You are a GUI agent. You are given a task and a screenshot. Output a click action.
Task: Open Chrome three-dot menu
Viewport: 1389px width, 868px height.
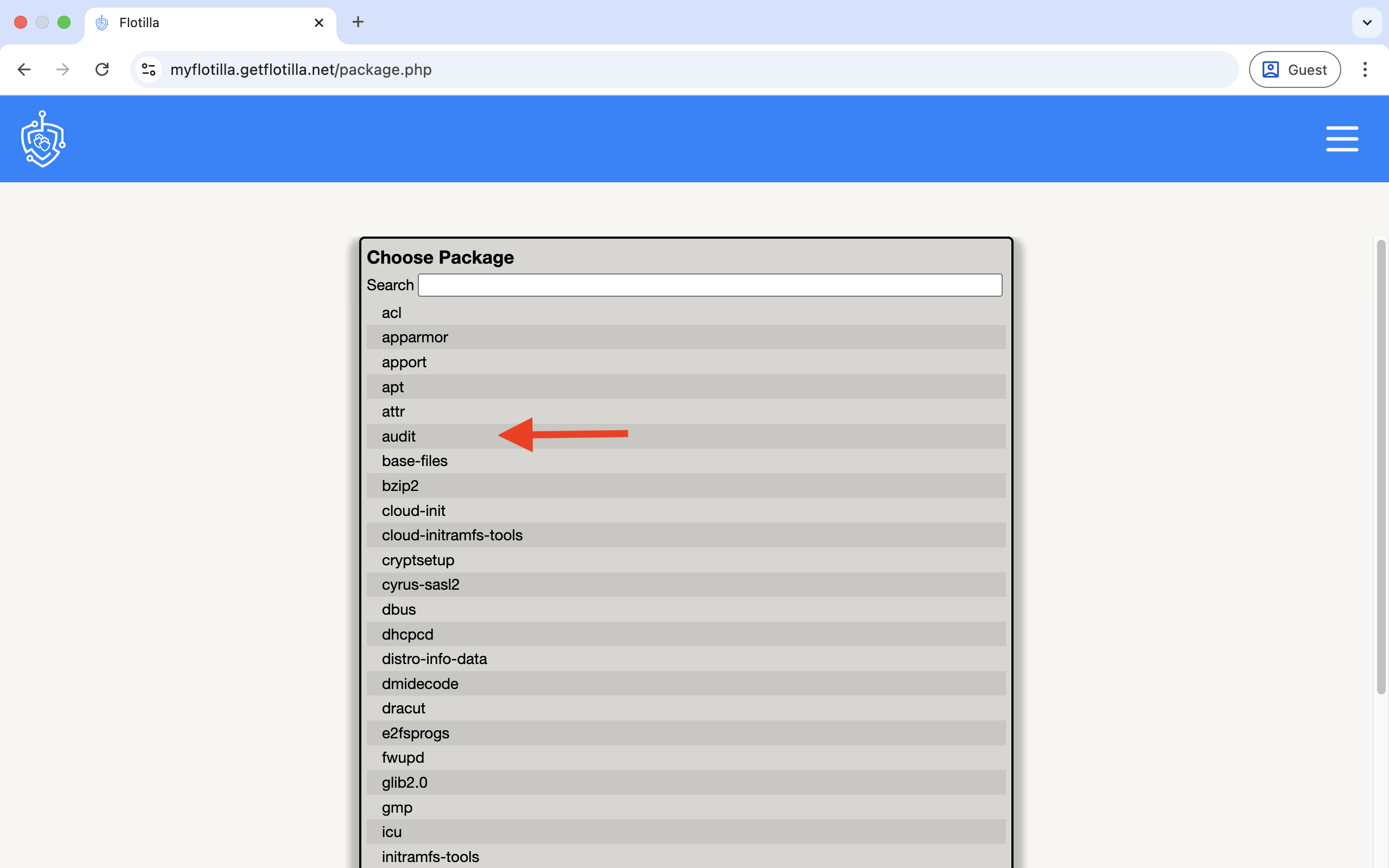pos(1365,69)
